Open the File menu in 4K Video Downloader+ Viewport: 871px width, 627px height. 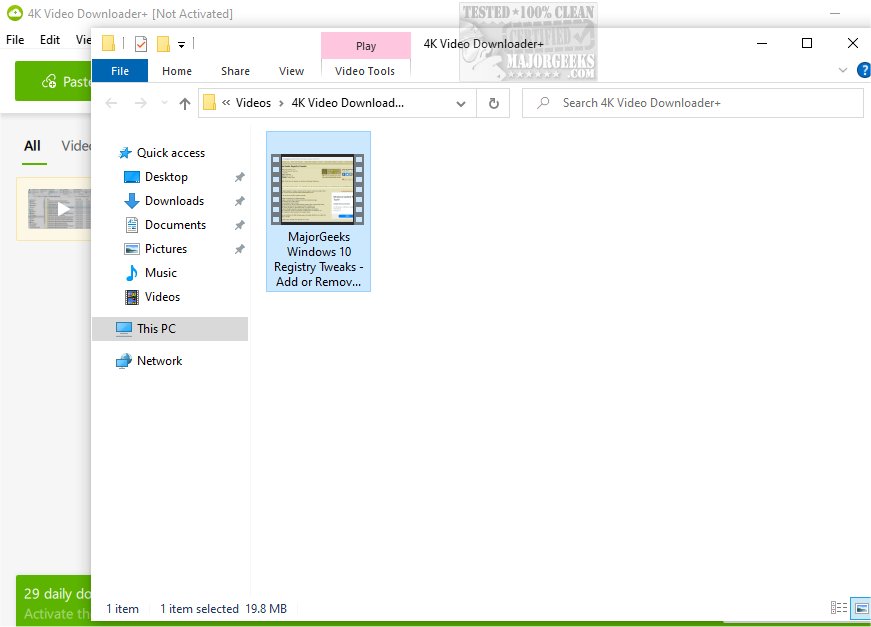[x=15, y=39]
